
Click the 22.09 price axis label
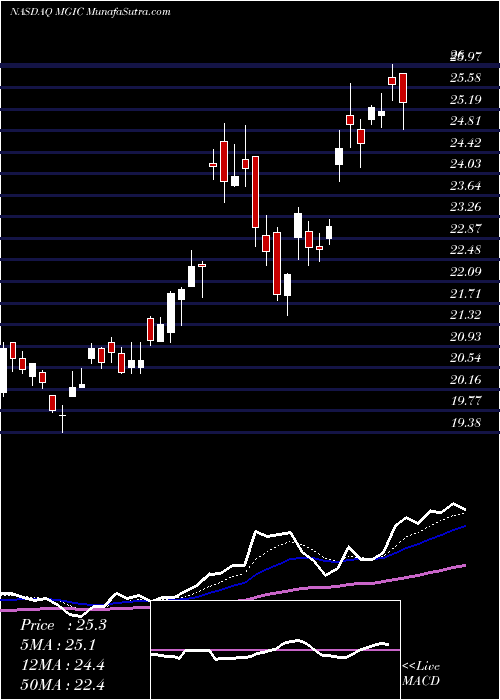(466, 272)
